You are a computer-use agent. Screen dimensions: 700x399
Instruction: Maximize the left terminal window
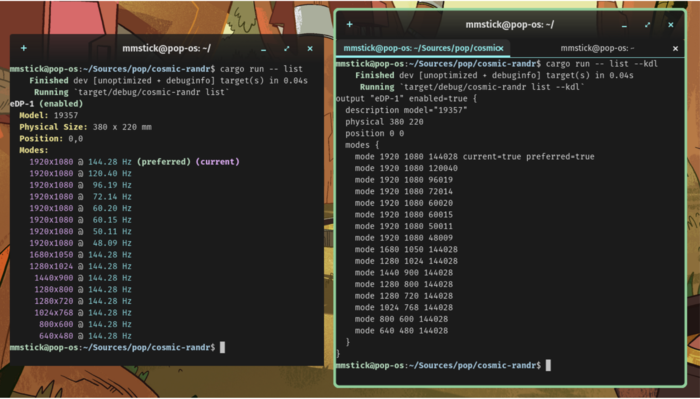click(x=287, y=49)
